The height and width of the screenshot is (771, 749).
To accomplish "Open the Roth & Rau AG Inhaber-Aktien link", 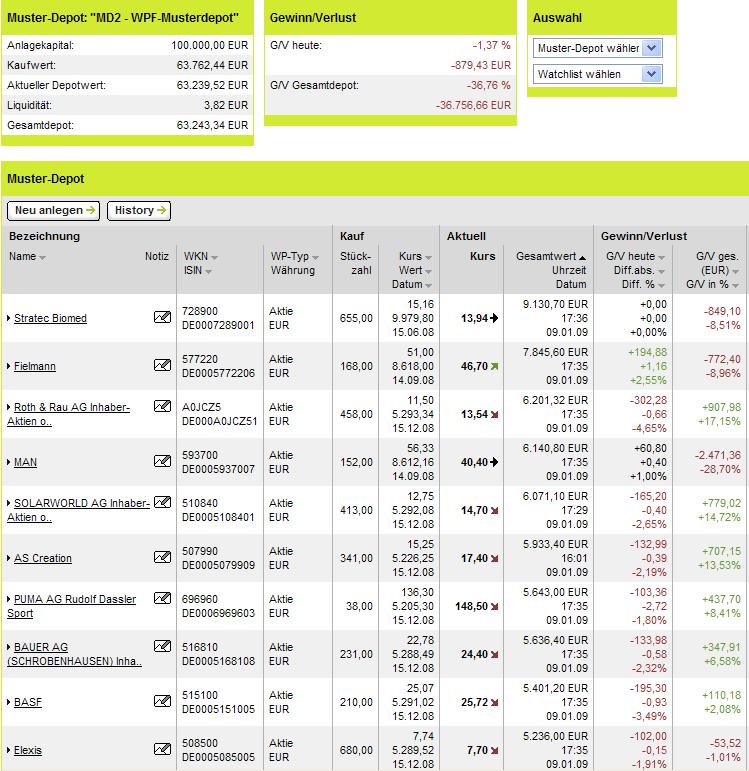I will 68,414.
